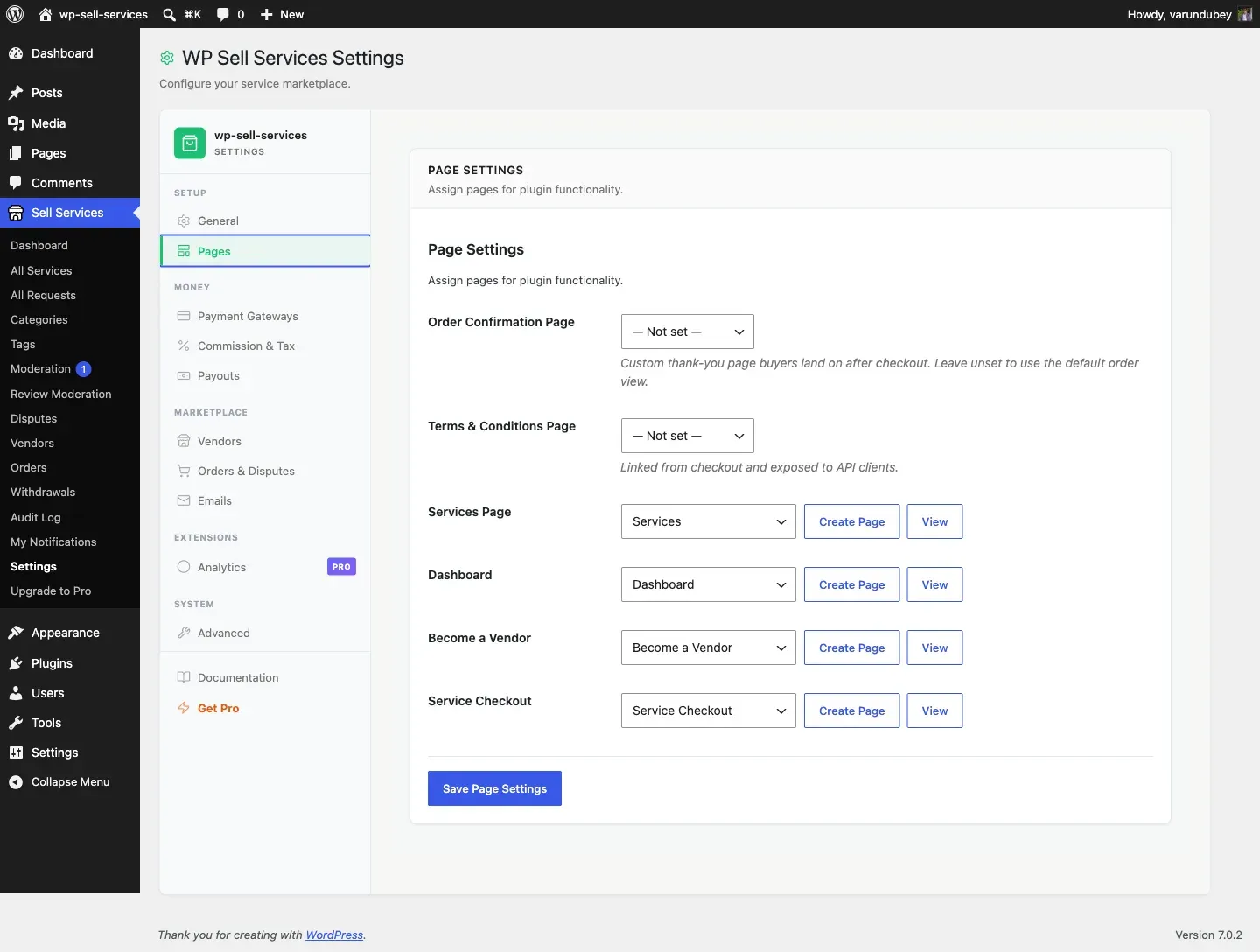Click the green shopping bag plugin logo
1260x952 pixels.
point(190,143)
